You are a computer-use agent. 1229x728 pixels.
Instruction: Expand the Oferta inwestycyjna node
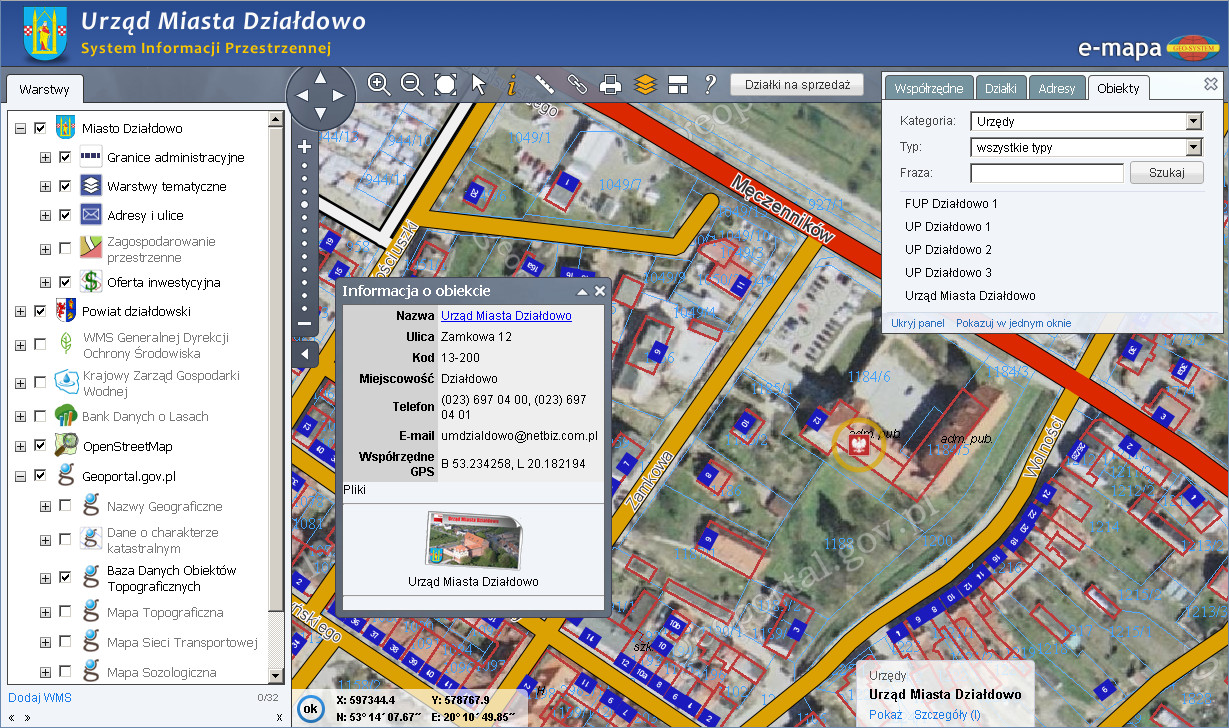(45, 282)
